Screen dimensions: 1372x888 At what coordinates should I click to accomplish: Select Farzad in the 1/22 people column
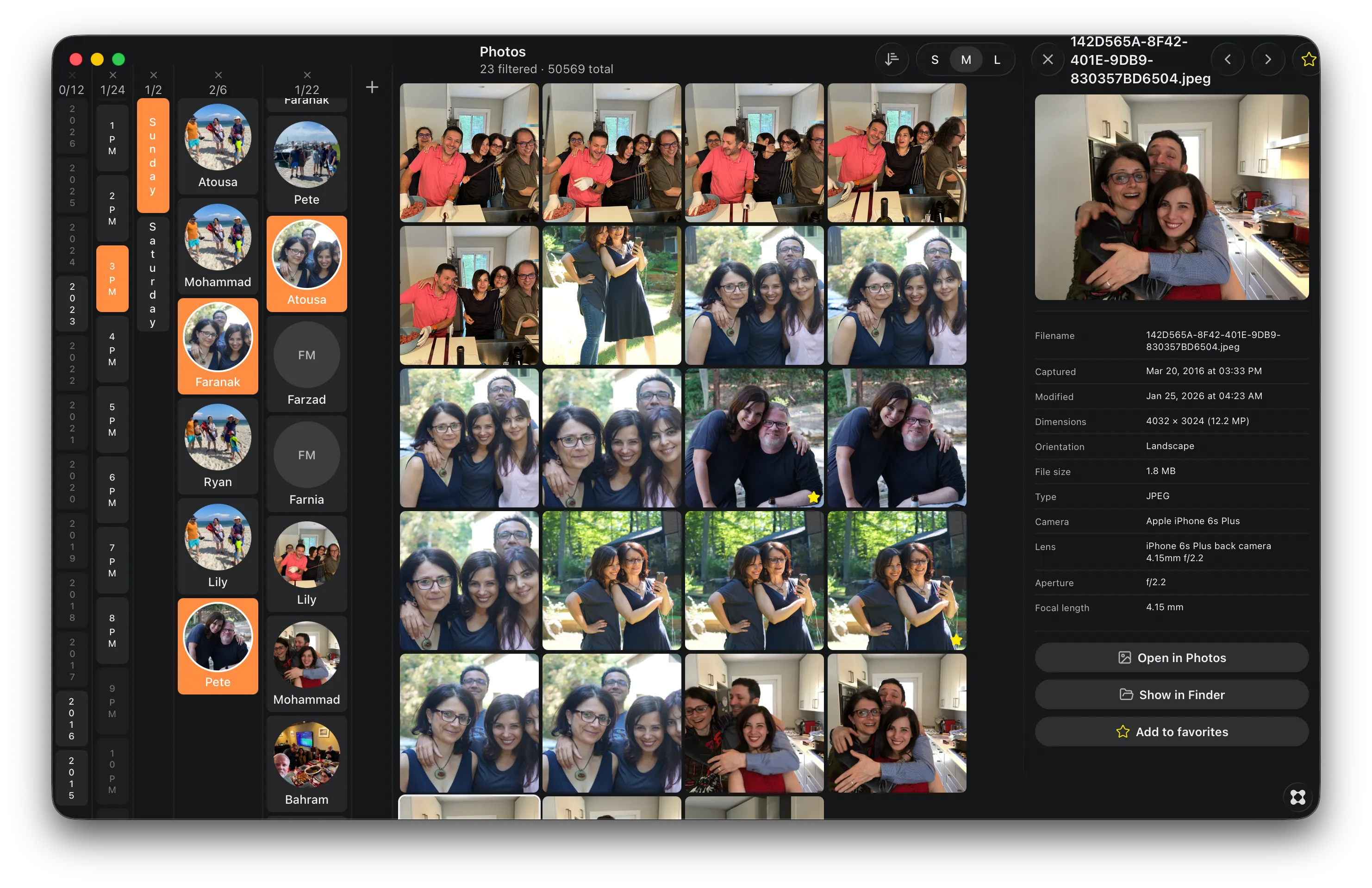coord(307,364)
